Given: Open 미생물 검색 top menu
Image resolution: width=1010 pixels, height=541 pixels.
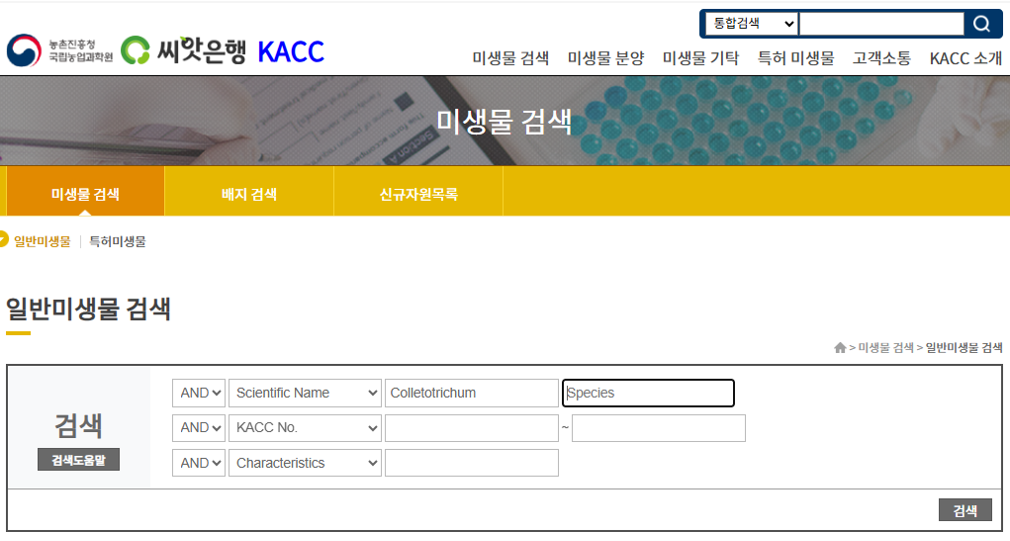Looking at the screenshot, I should point(511,58).
